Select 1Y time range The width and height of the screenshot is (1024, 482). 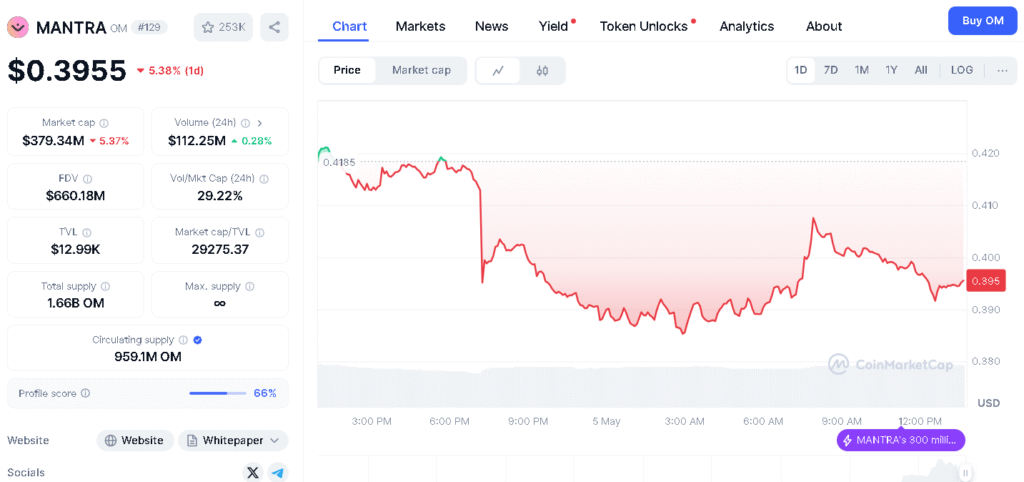(x=891, y=70)
